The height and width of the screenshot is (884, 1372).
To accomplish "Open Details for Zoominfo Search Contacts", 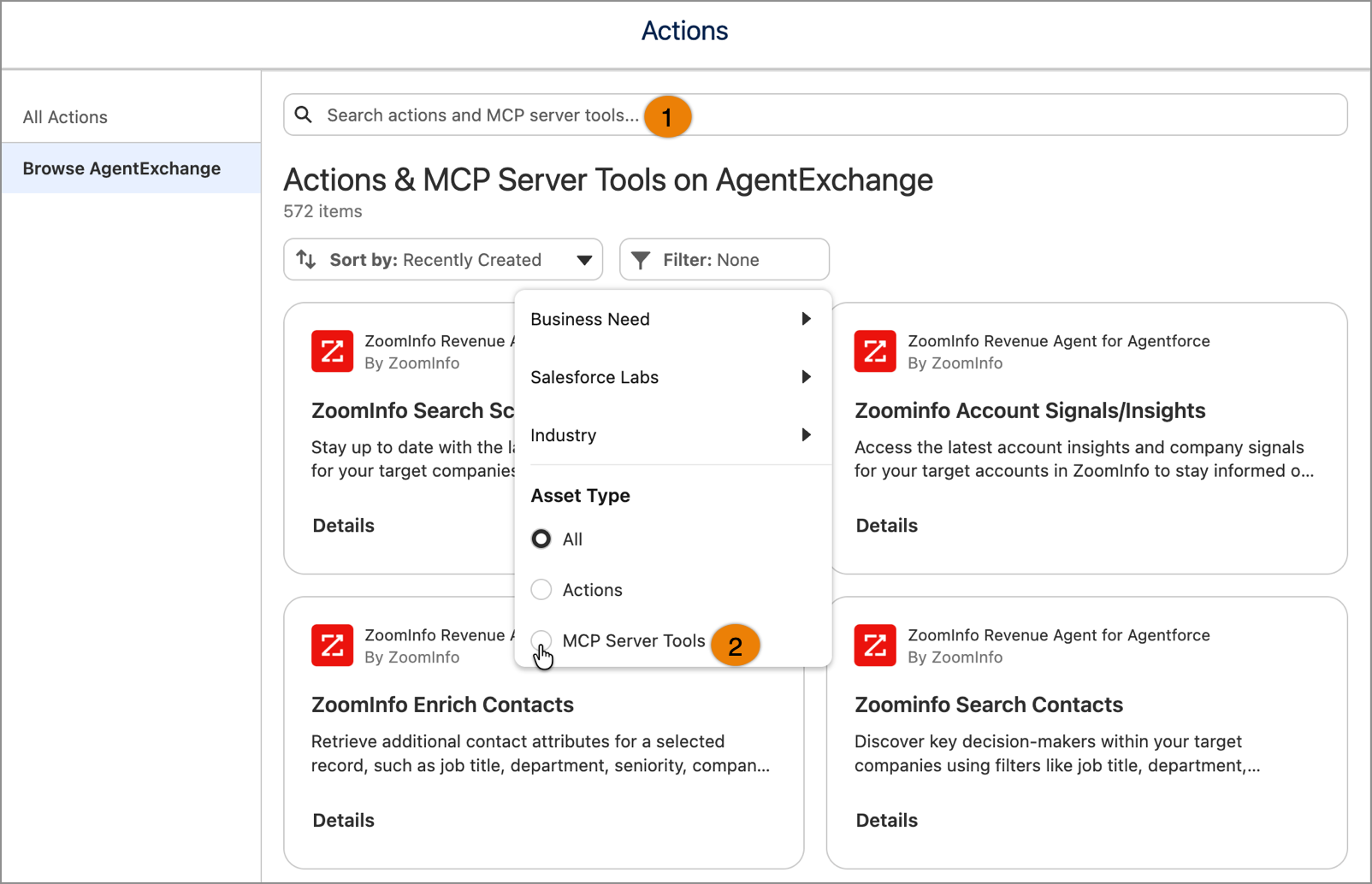I will coord(887,821).
